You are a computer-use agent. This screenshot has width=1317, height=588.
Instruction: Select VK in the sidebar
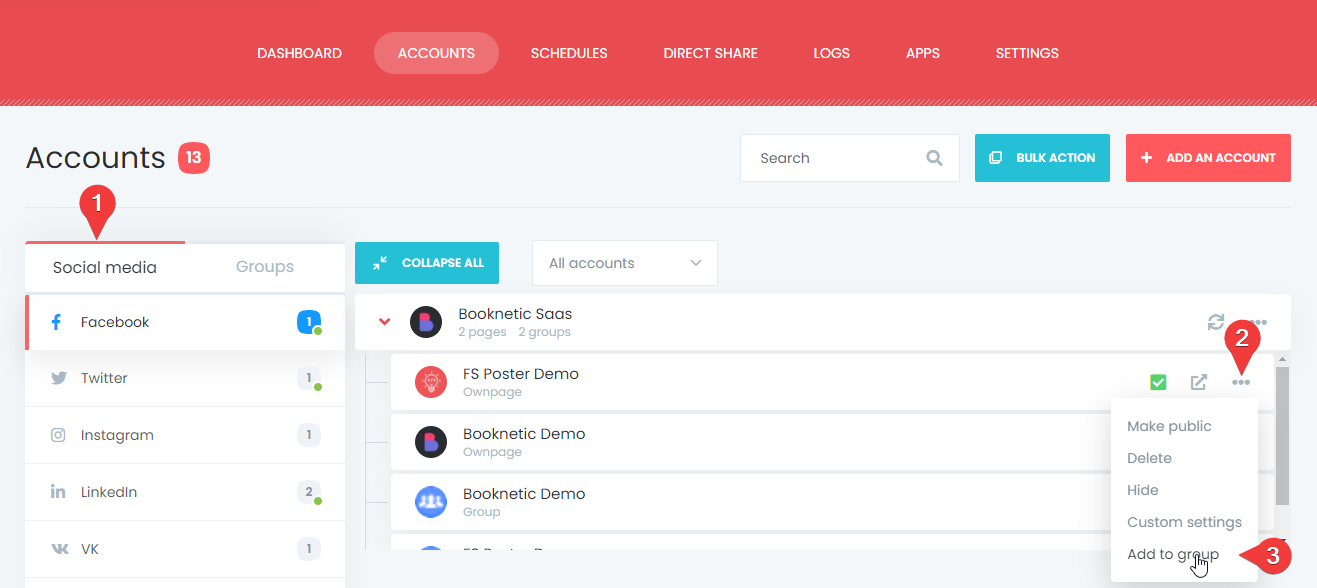pos(185,549)
